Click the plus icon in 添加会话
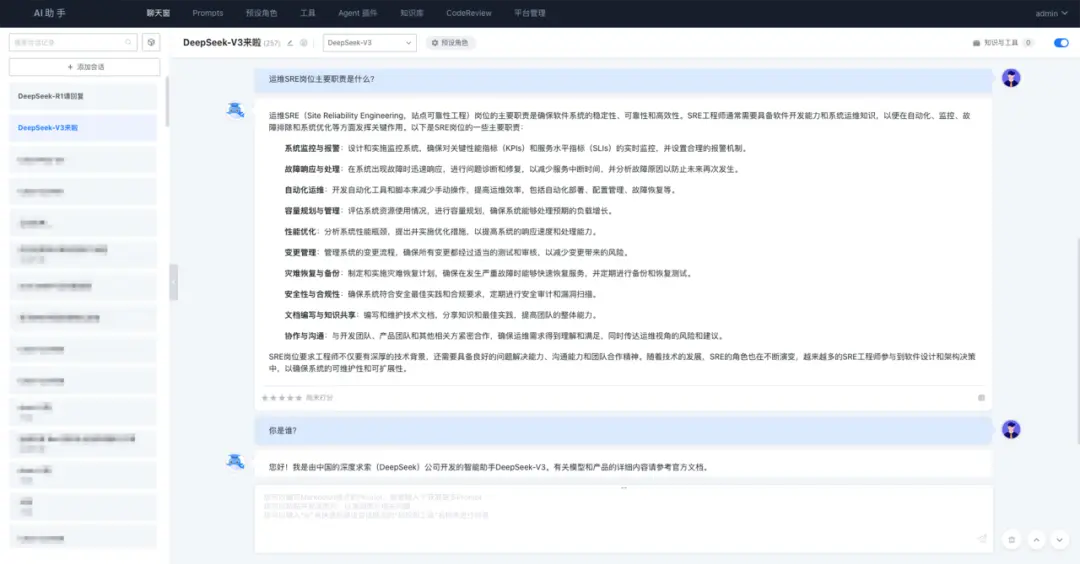This screenshot has height=564, width=1080. coord(70,67)
